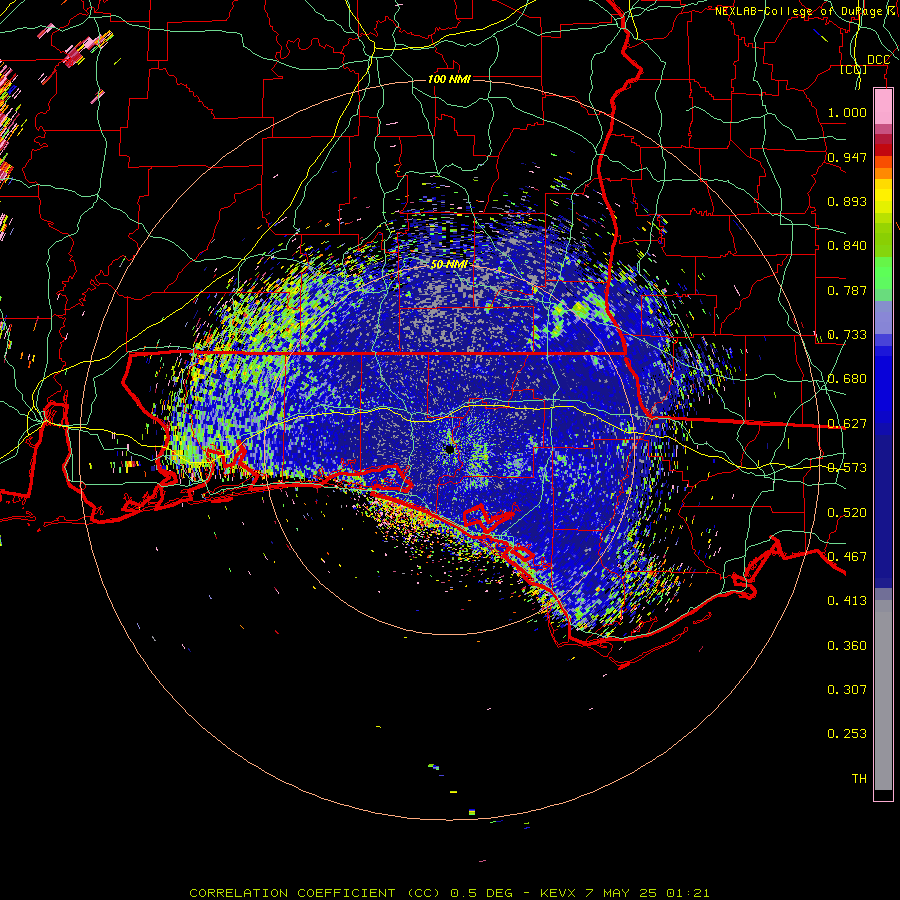
Task: Click the 0.573 scale value
Action: (847, 468)
